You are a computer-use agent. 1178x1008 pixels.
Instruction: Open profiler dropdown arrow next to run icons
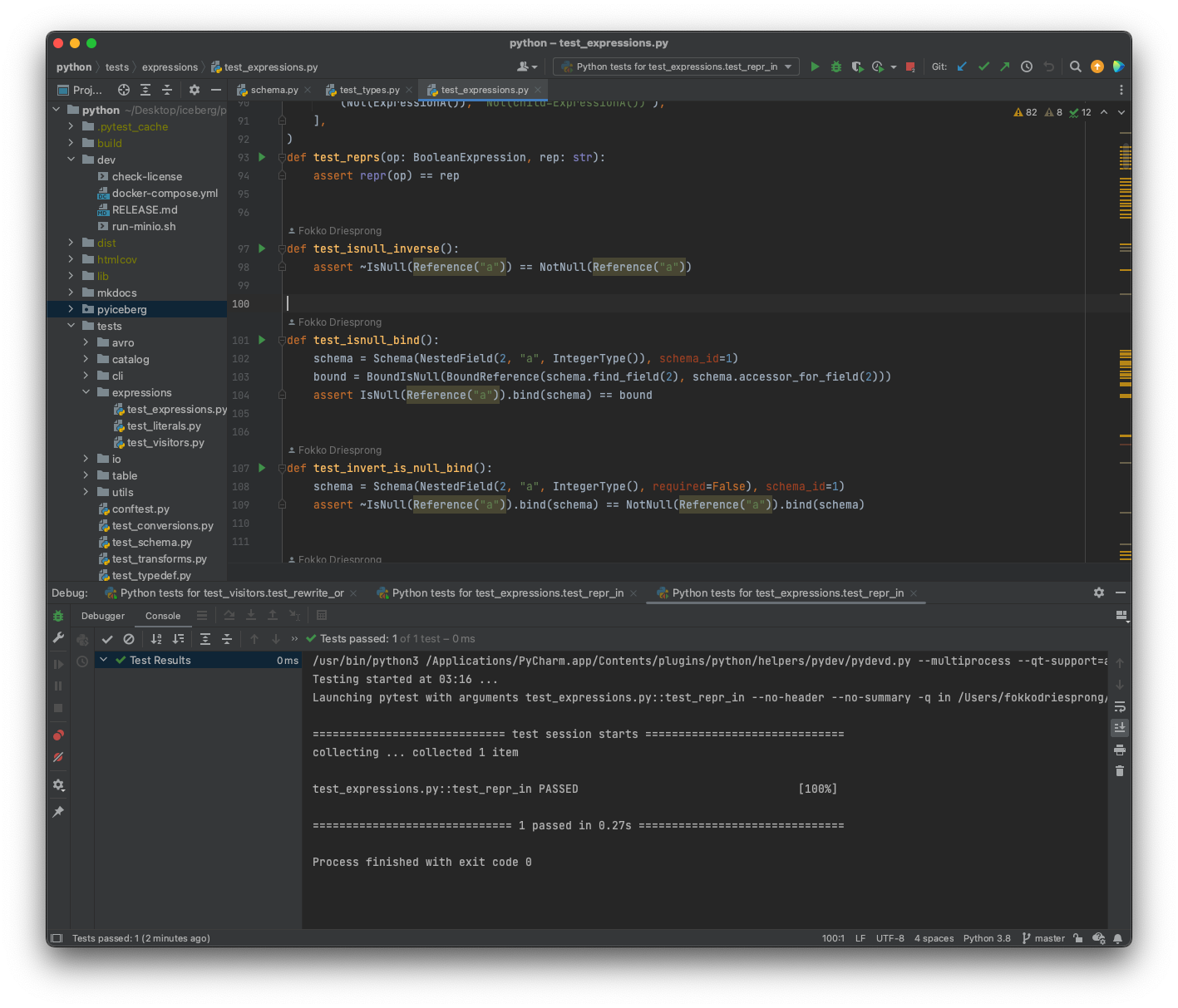tap(894, 66)
